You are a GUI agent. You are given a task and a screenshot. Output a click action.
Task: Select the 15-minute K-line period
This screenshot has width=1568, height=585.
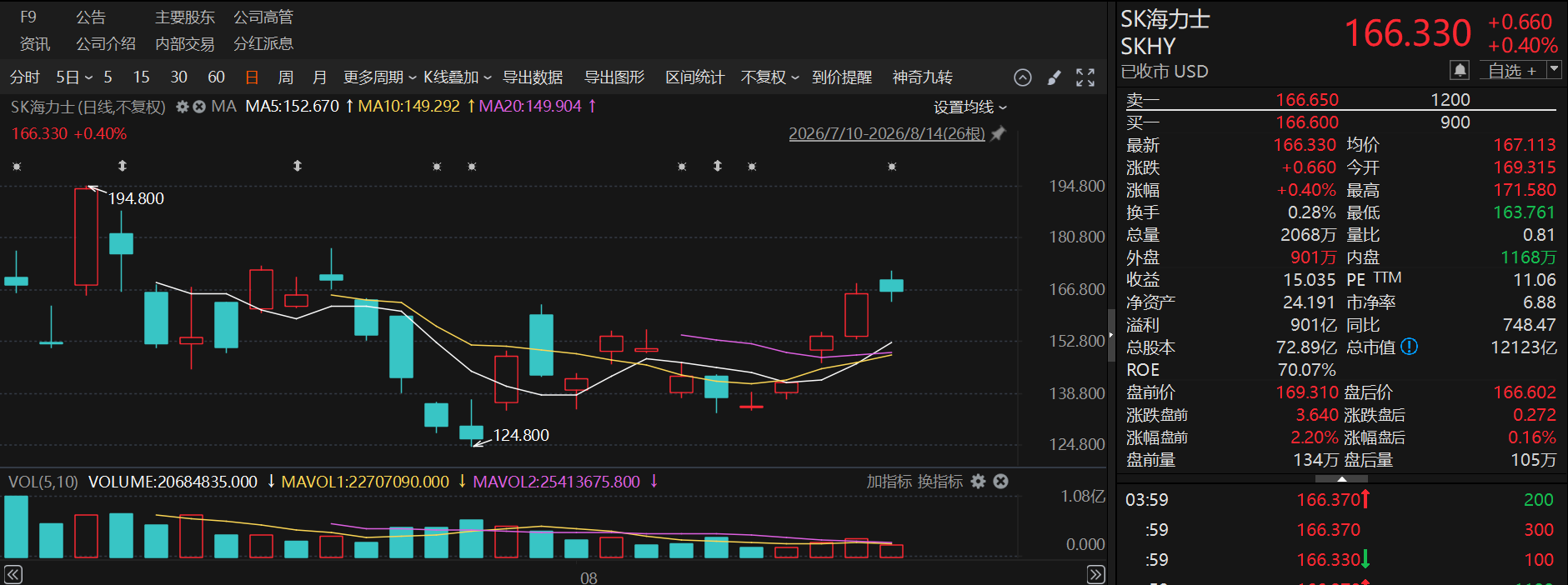(142, 77)
